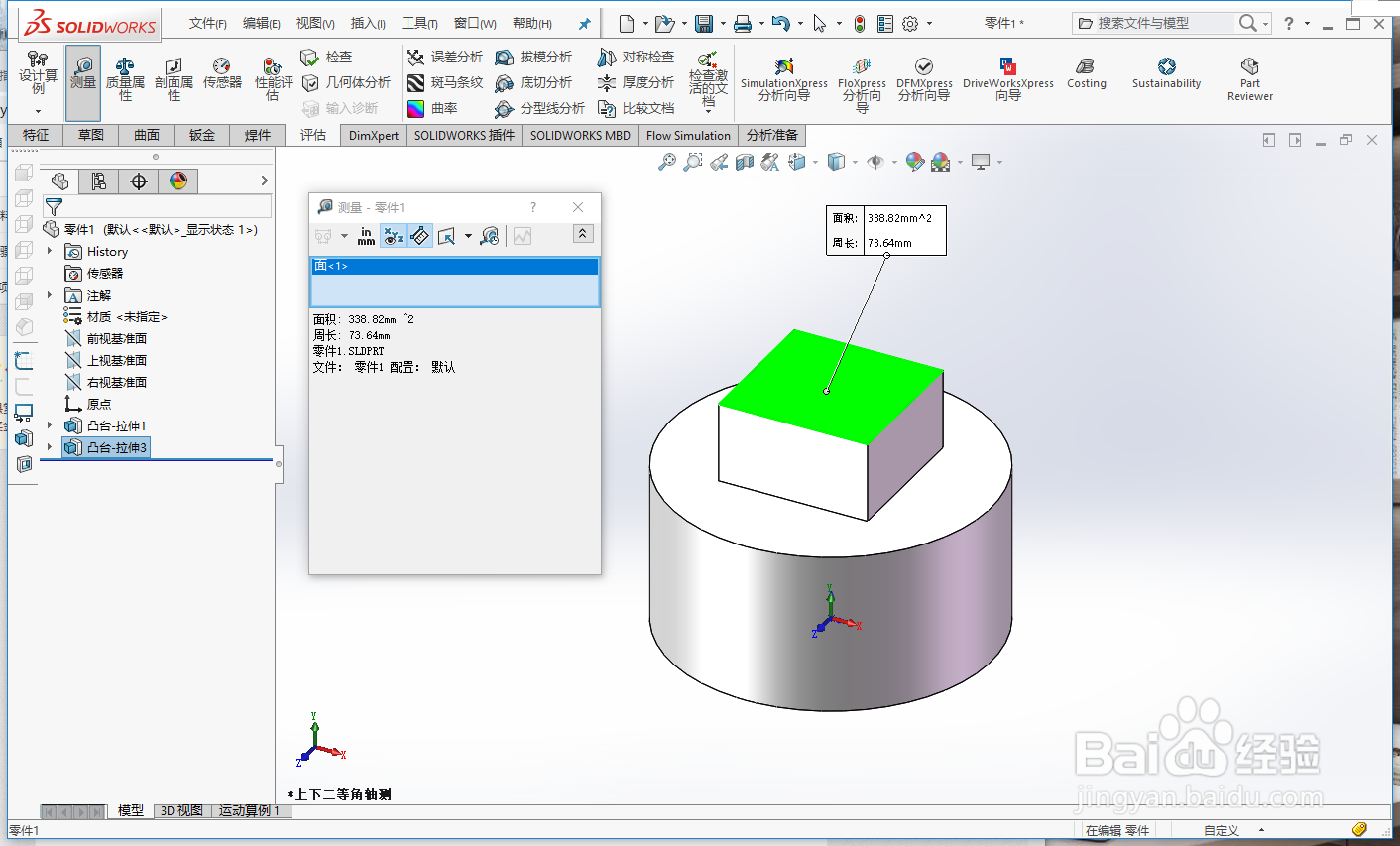Switch to the 草图 sketch tab

tap(91, 135)
